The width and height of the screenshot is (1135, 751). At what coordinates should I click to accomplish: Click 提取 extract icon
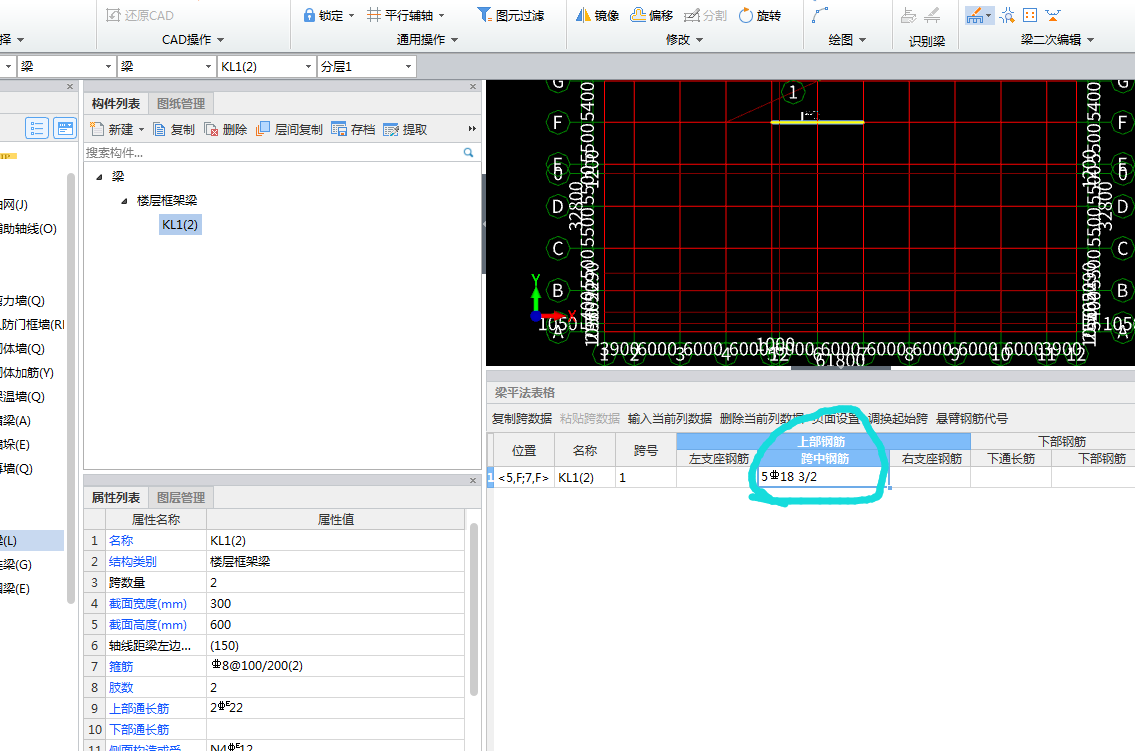click(391, 130)
